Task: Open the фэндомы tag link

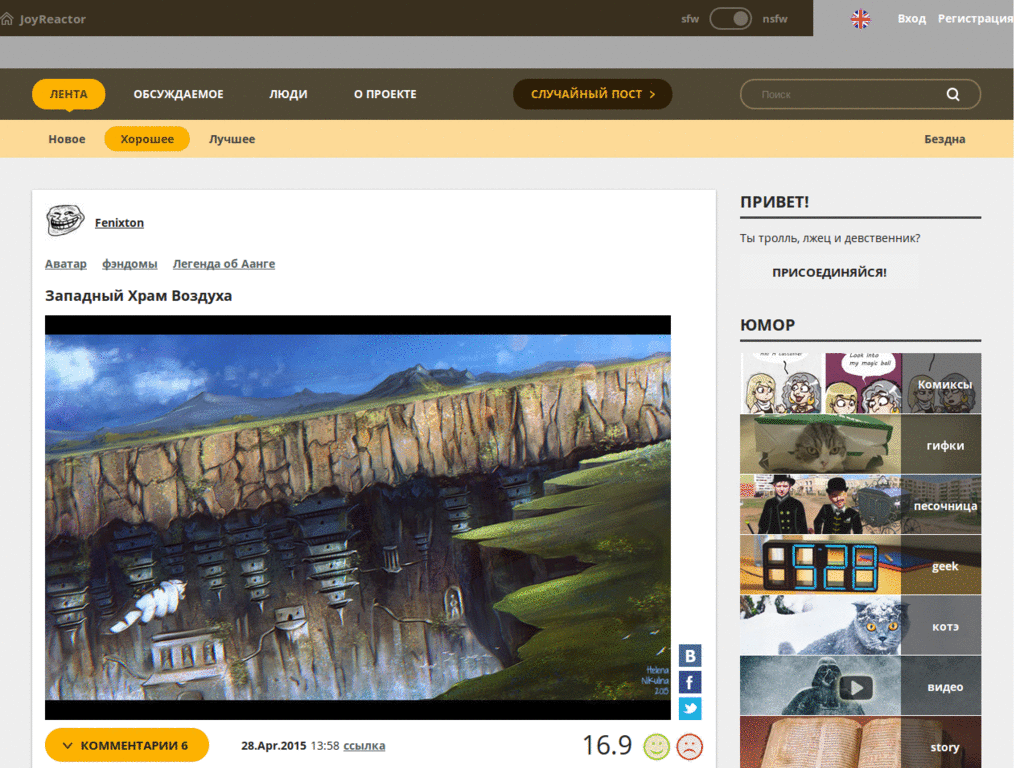Action: (129, 264)
